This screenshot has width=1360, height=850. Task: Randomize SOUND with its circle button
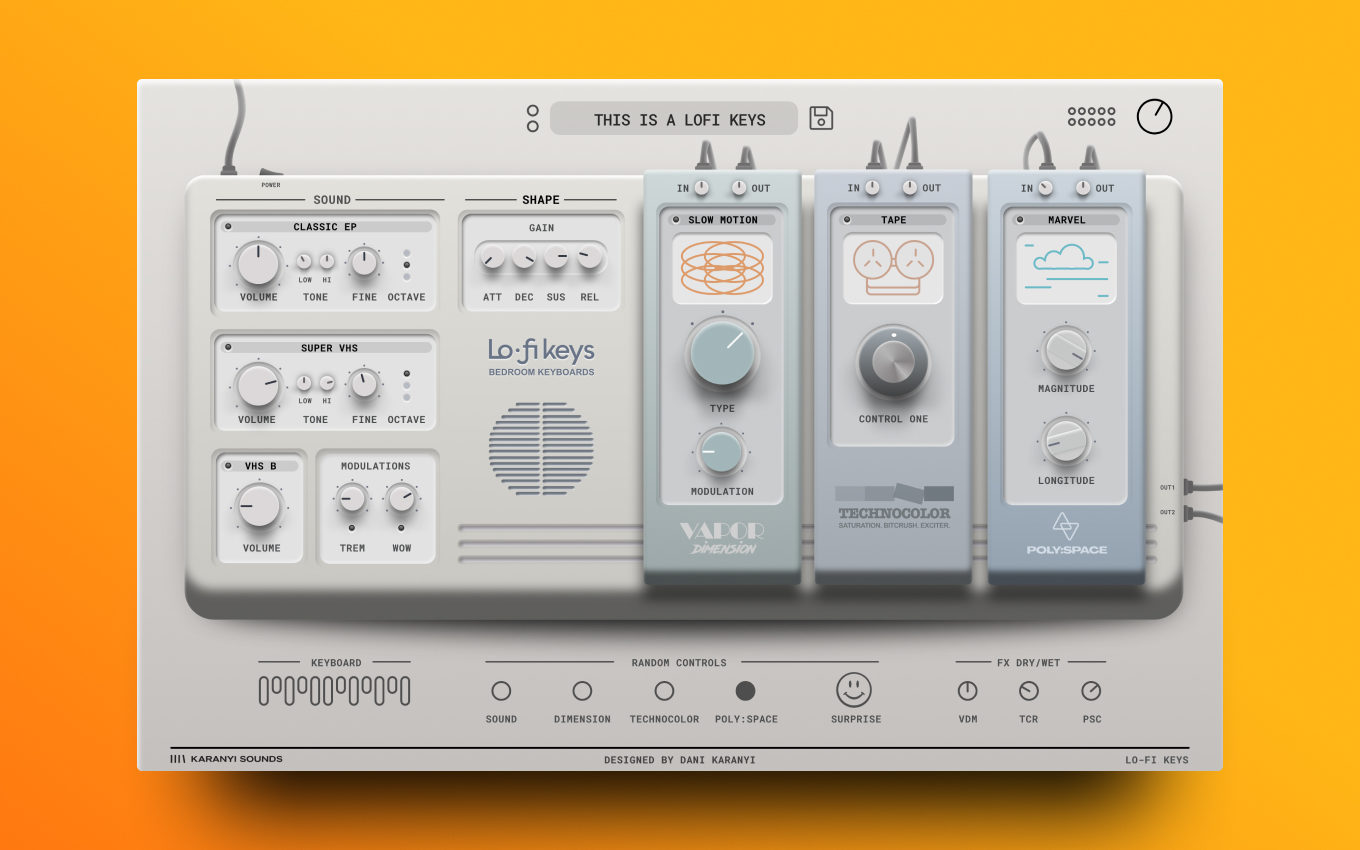pos(501,691)
